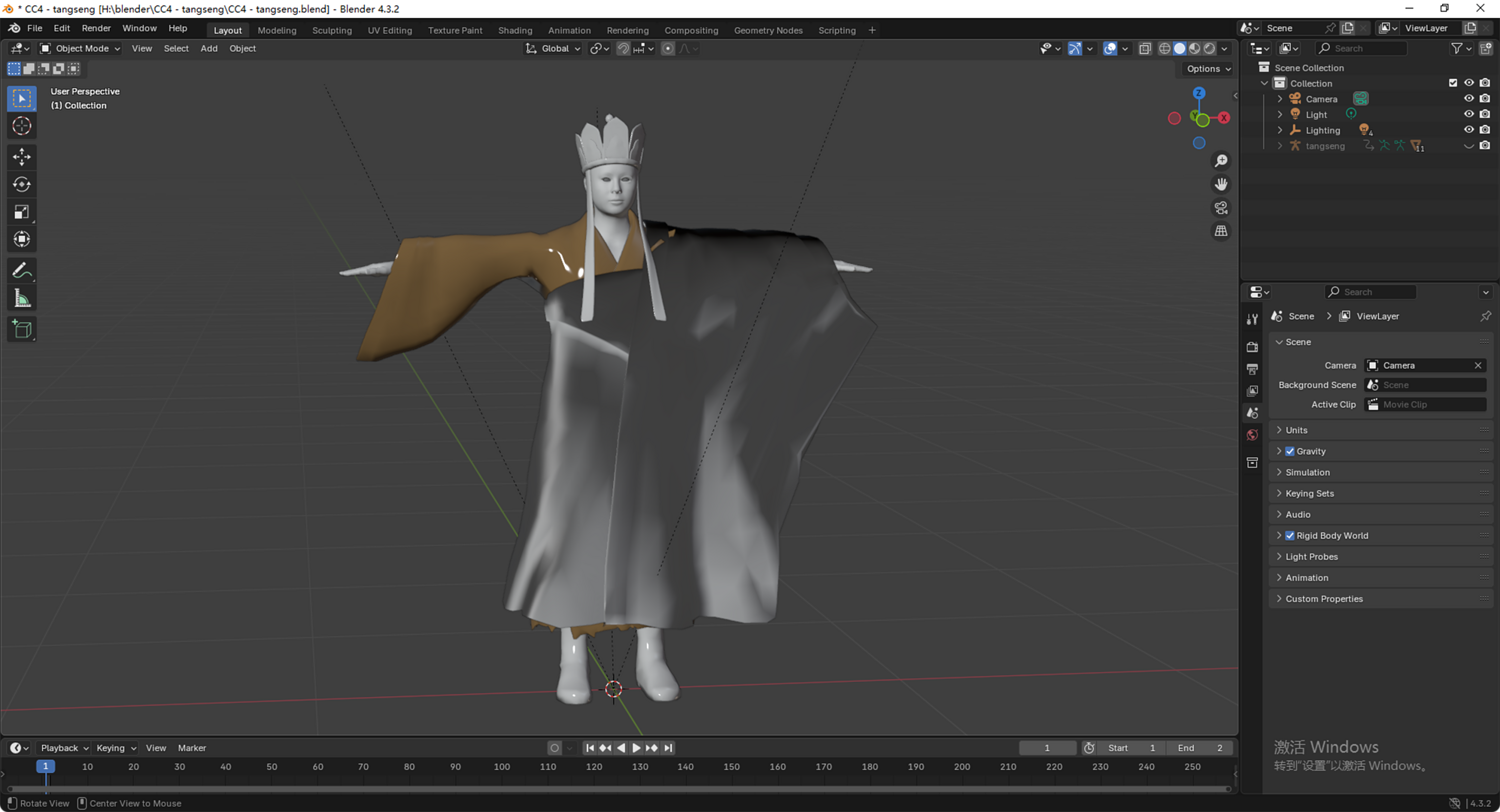Click the viewport pan hand icon

[x=1221, y=184]
